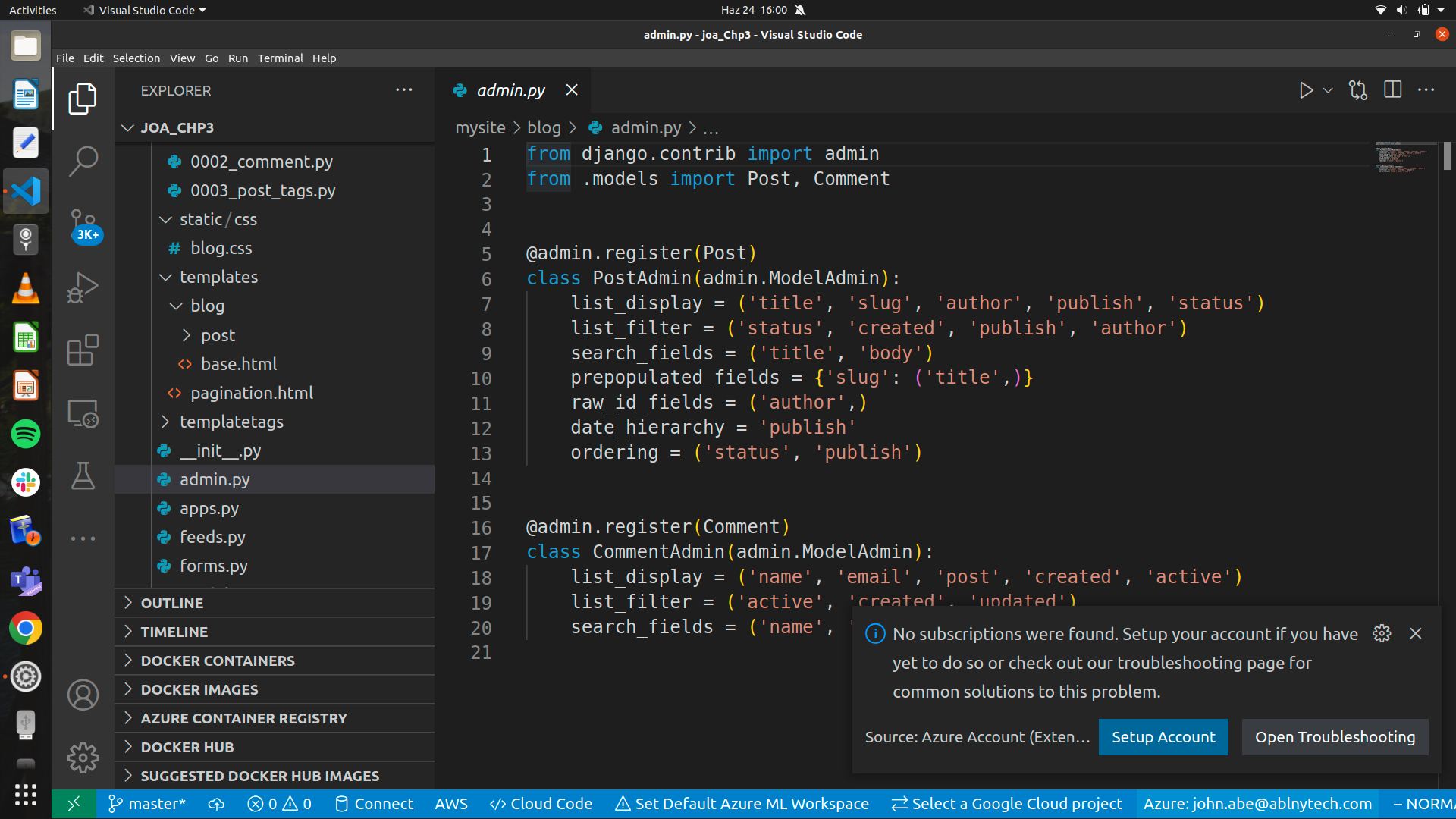
Task: Open the Testing flask view
Action: tap(83, 476)
